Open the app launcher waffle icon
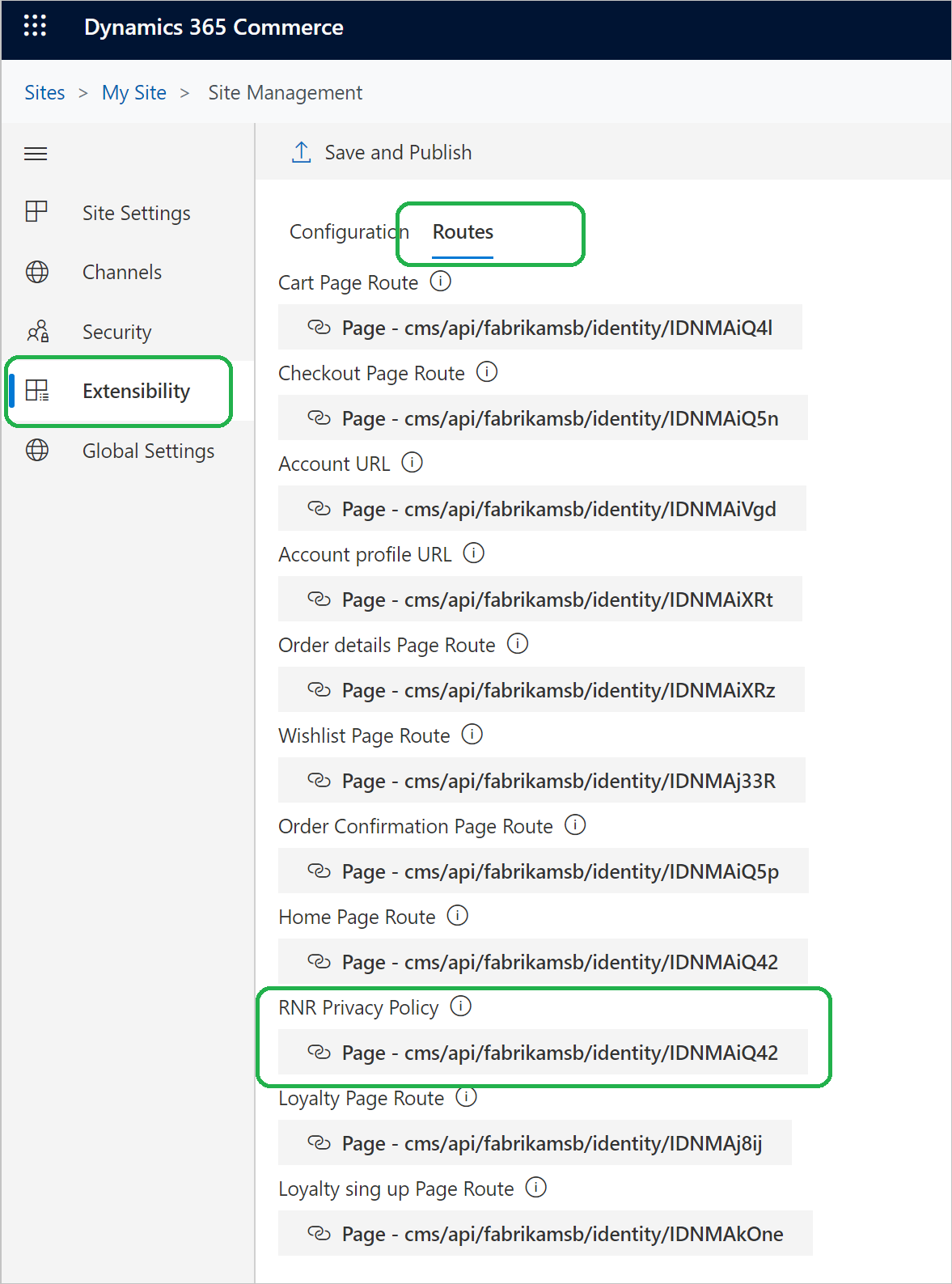The width and height of the screenshot is (952, 1284). point(35,26)
